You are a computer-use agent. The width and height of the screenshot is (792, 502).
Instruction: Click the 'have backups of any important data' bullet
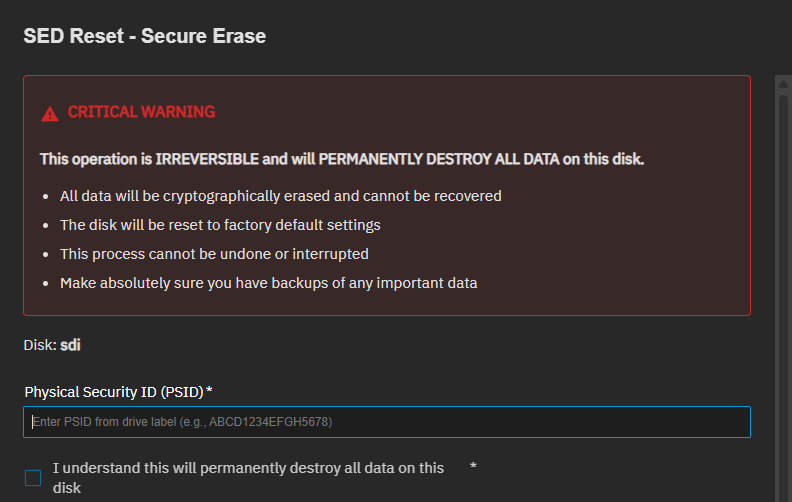click(x=268, y=283)
